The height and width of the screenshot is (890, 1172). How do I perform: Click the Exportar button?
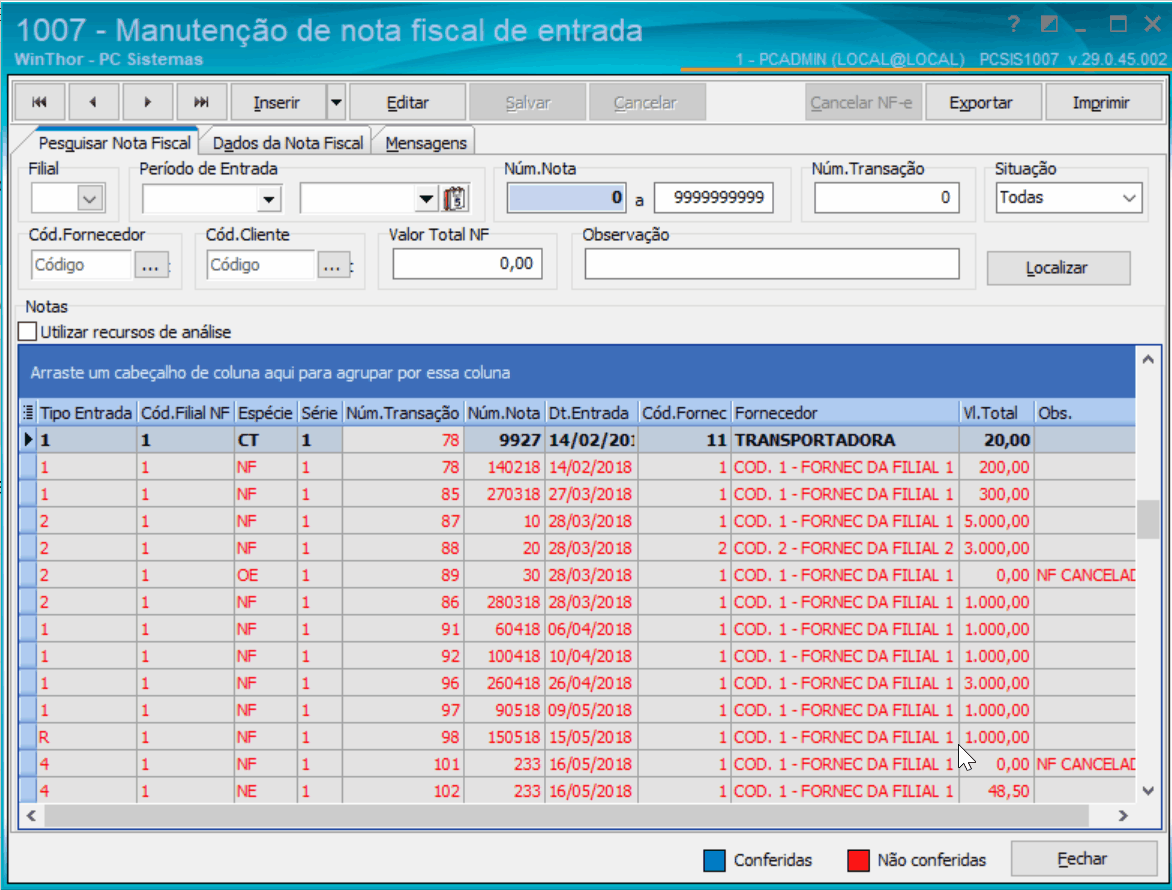[981, 102]
